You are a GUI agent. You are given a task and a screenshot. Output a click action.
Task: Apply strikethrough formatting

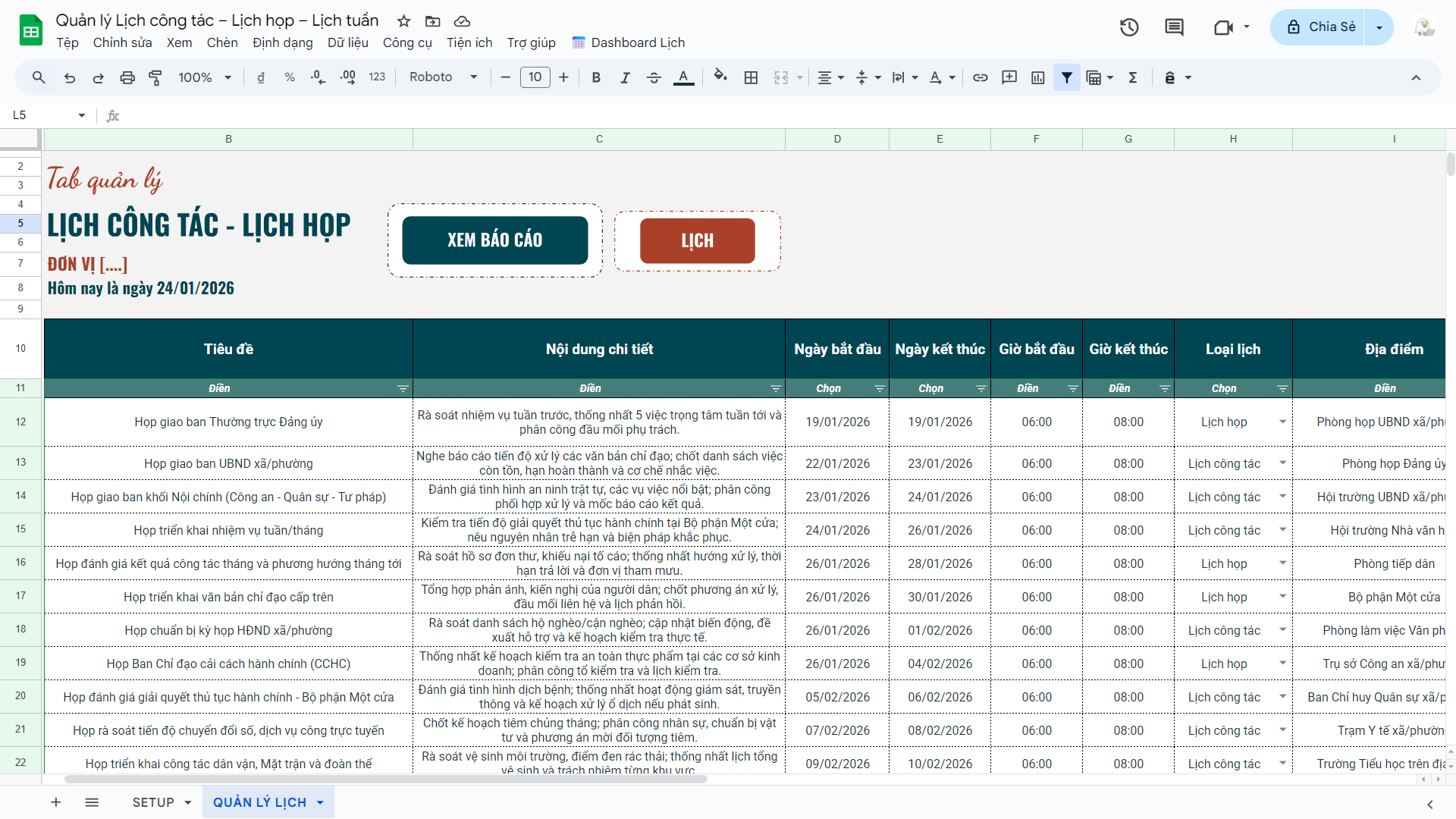(x=654, y=77)
